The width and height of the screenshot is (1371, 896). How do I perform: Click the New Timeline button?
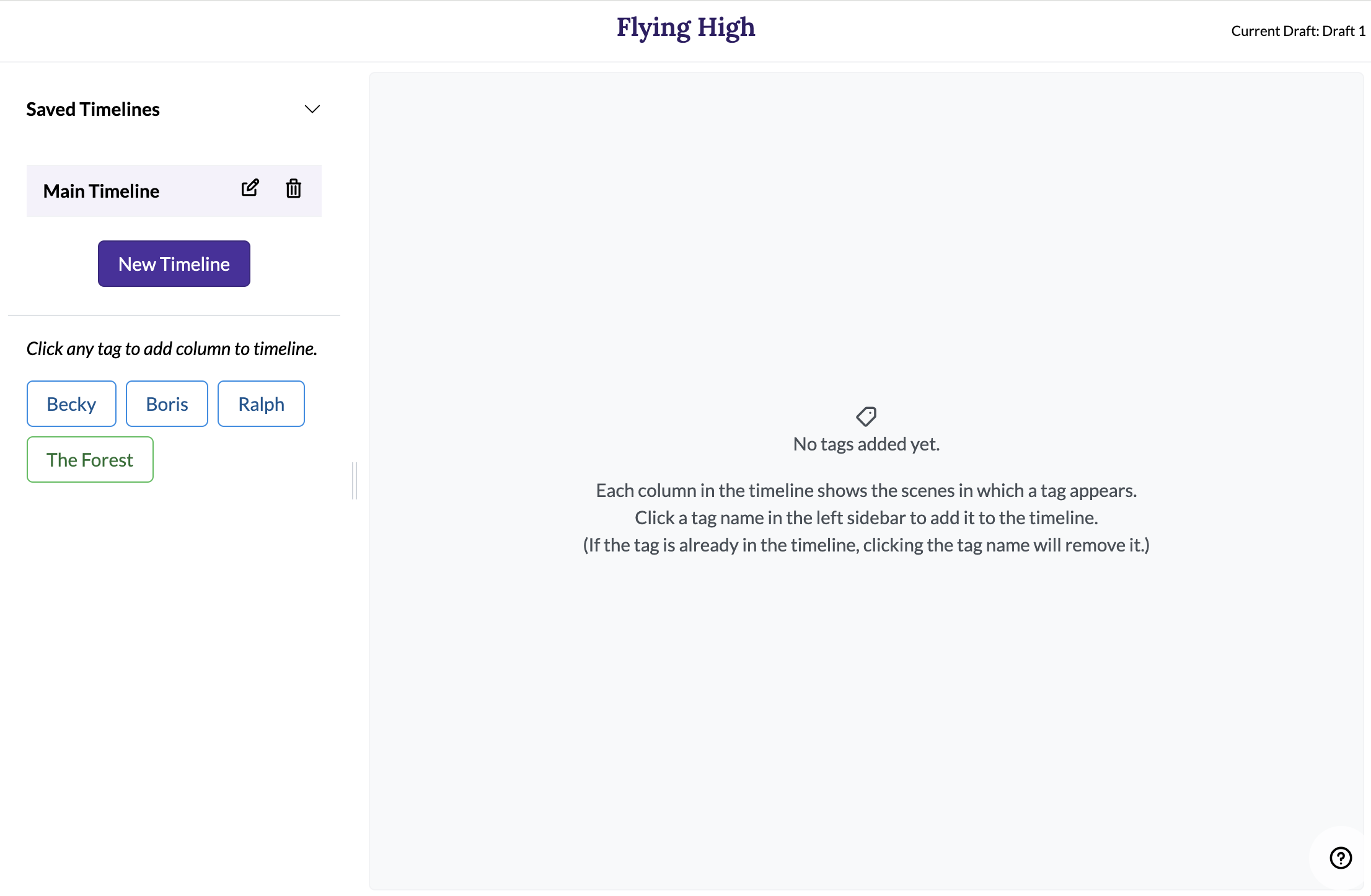pos(174,263)
